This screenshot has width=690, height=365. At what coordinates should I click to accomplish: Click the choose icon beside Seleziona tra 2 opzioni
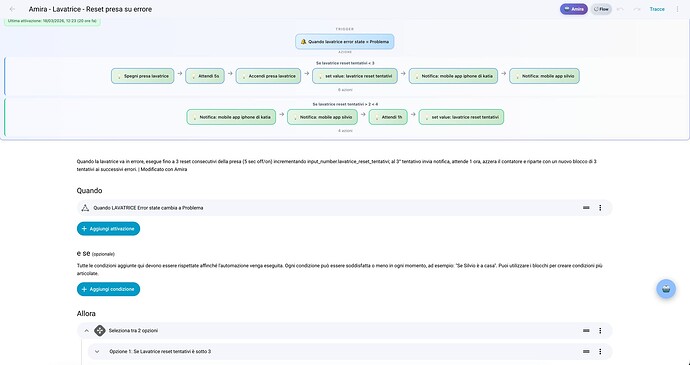100,331
